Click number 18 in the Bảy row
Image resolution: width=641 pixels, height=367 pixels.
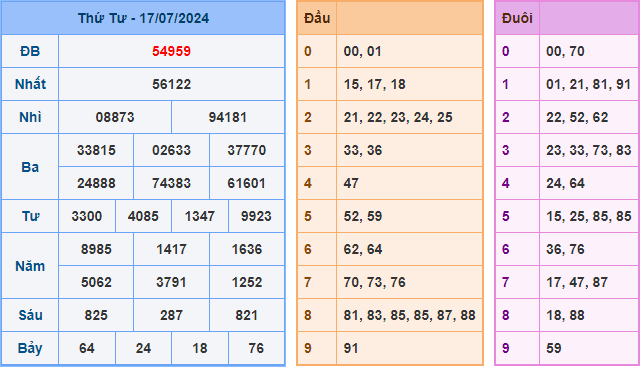click(199, 349)
